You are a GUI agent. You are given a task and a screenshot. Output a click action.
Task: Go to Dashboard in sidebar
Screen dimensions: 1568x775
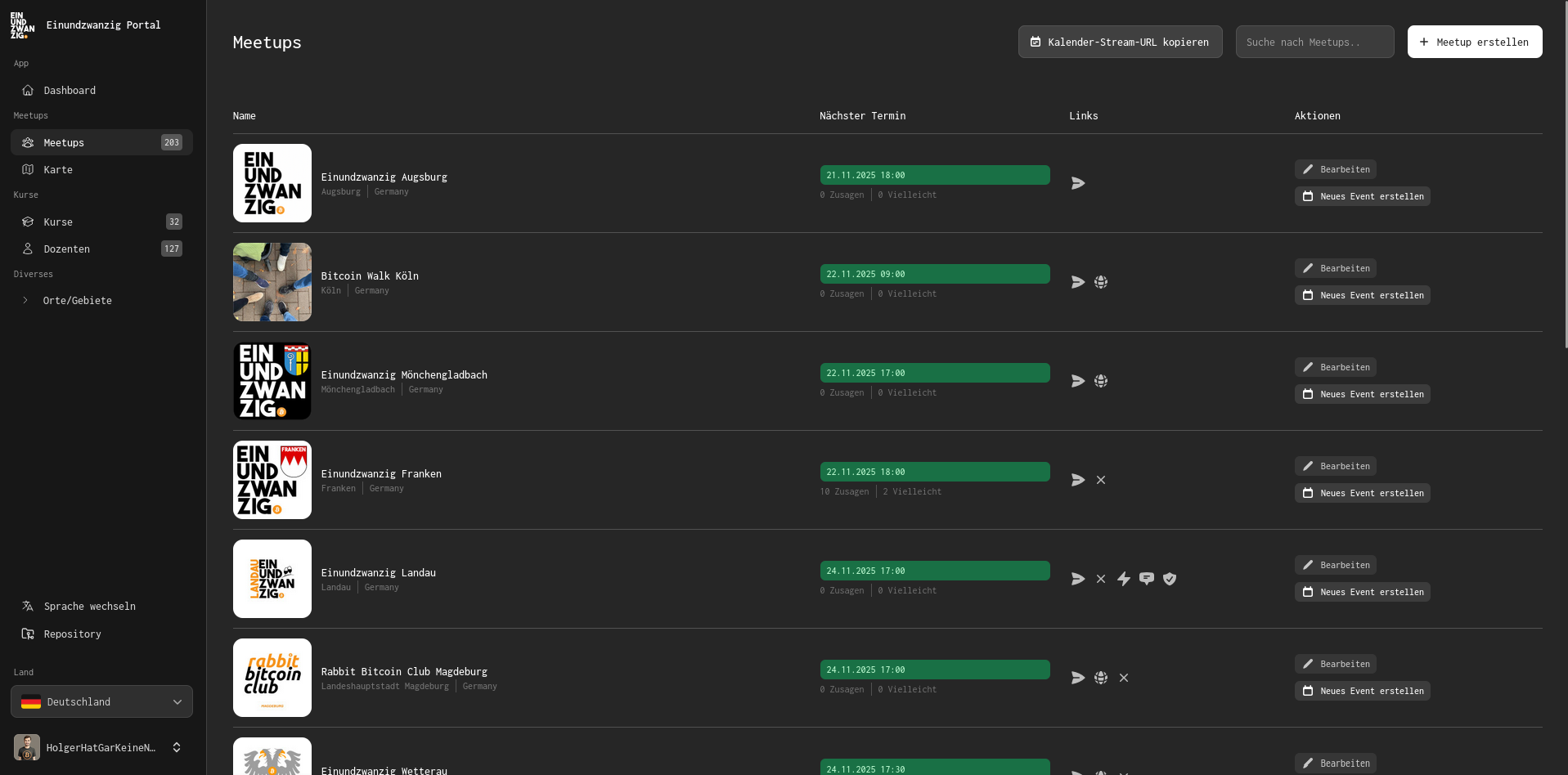coord(70,90)
